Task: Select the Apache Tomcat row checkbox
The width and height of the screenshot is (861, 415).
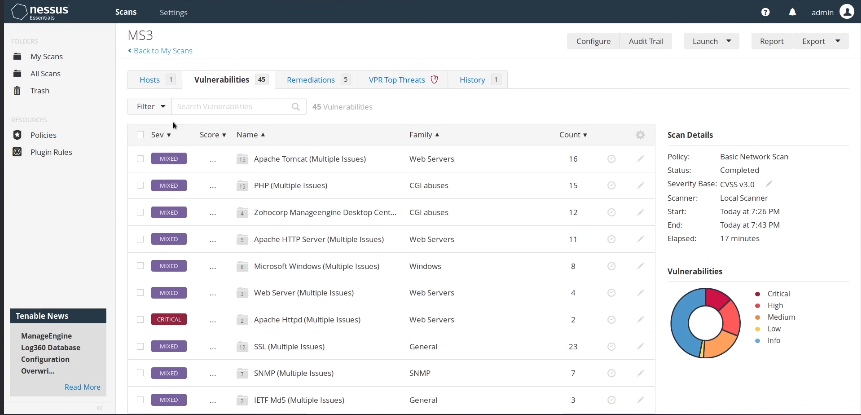Action: (141, 159)
